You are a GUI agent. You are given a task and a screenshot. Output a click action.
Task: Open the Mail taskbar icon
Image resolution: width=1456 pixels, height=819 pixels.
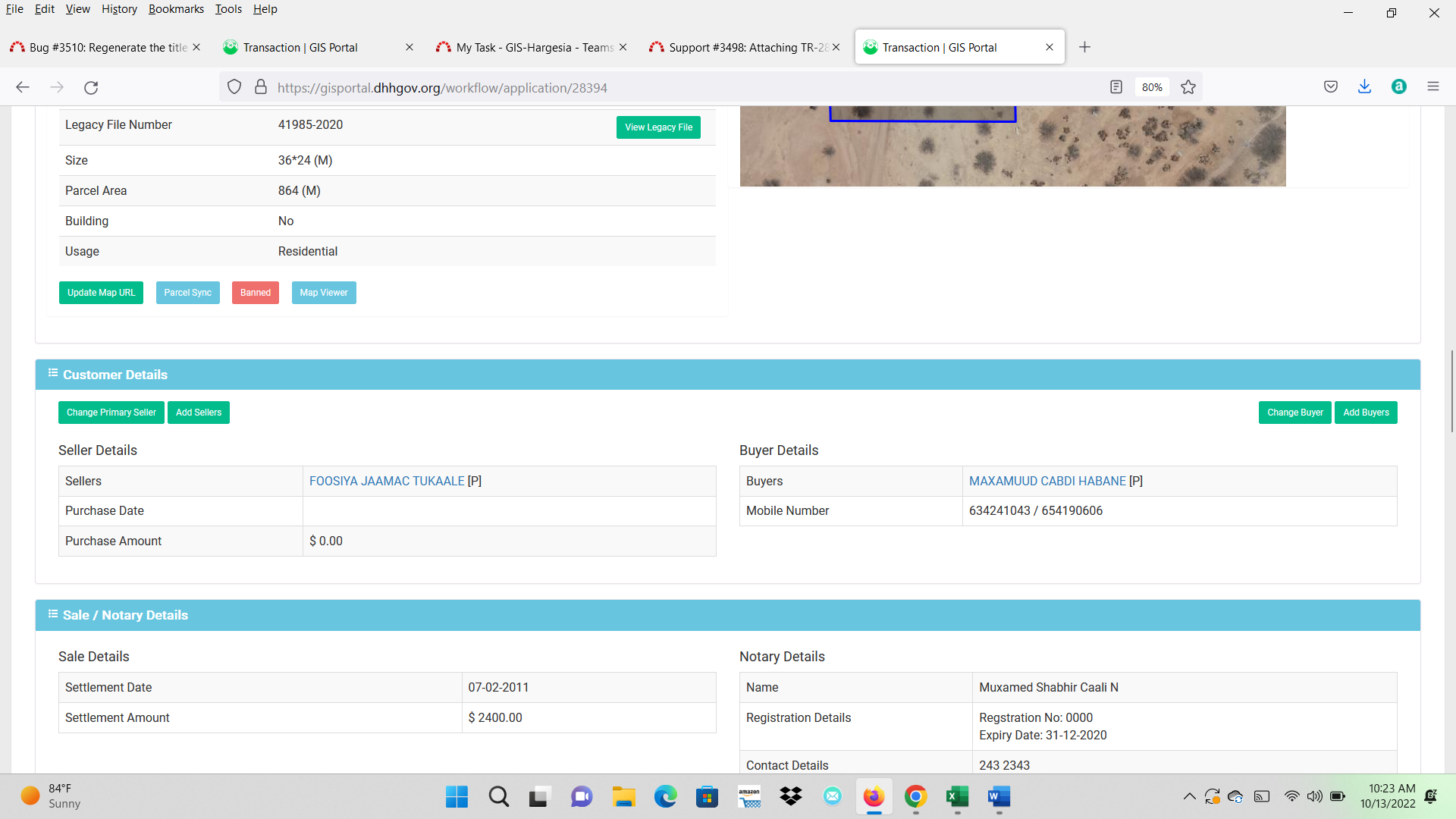(x=833, y=796)
